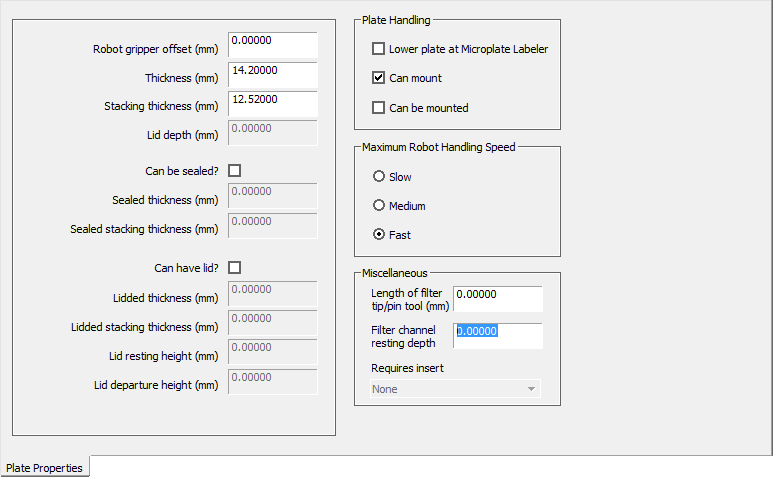The height and width of the screenshot is (477, 773).
Task: Open the Requires insert dropdown
Action: [x=455, y=389]
